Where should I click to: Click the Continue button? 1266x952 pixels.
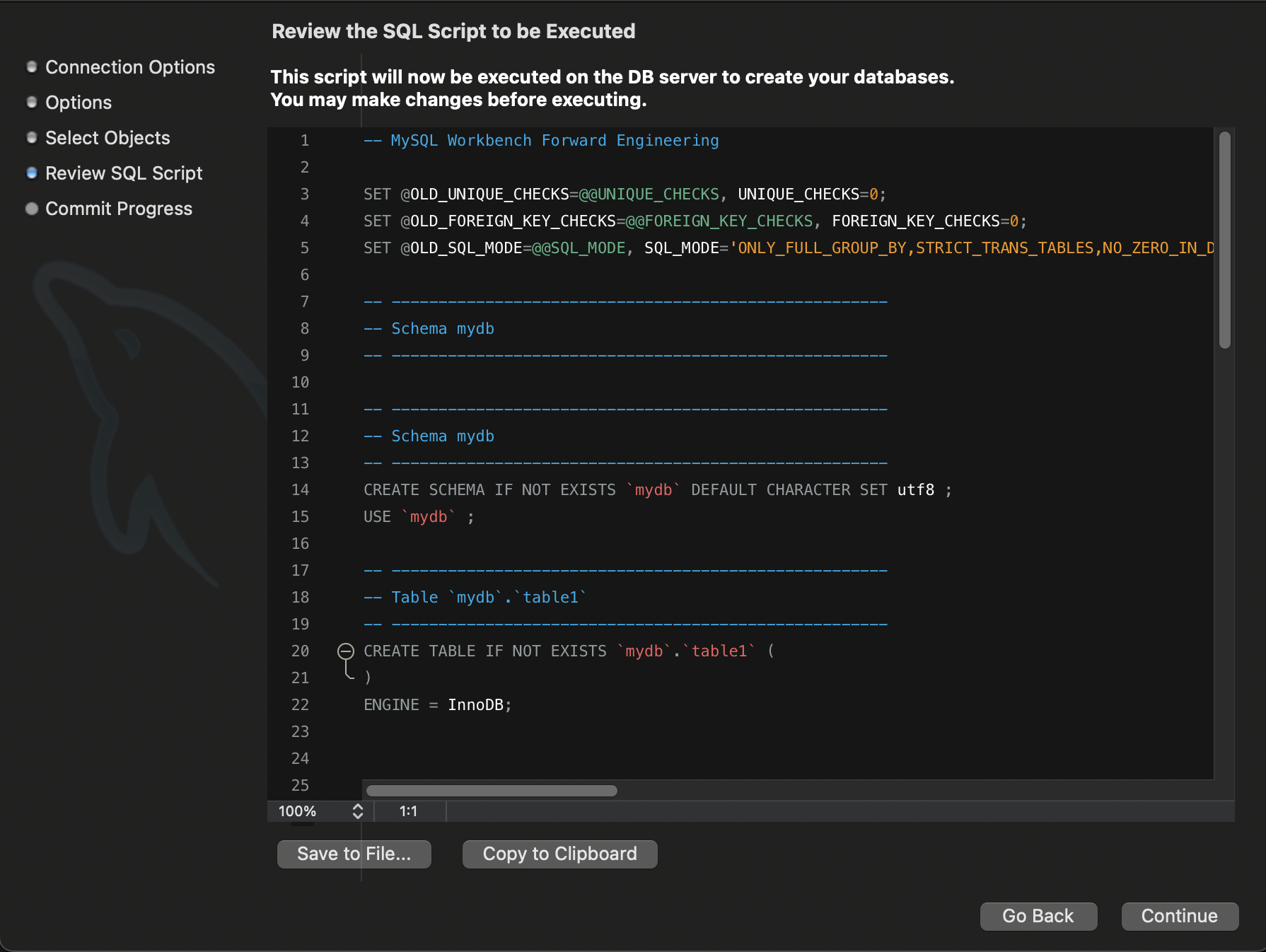[x=1180, y=916]
